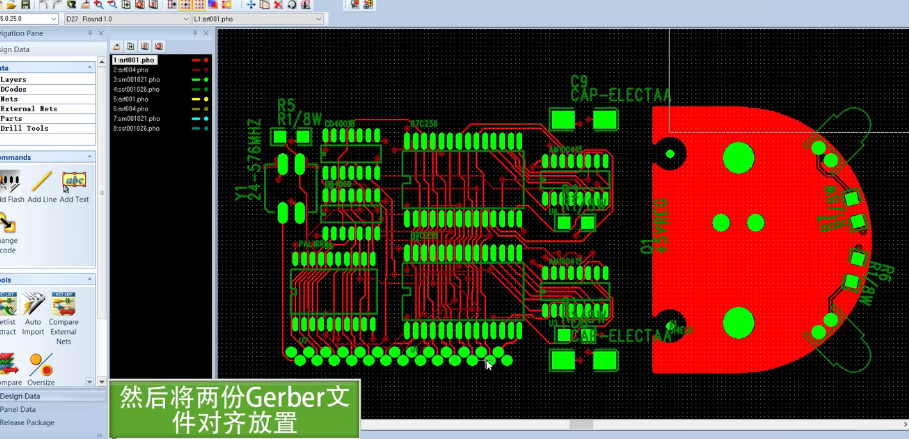The height and width of the screenshot is (439, 909).
Task: Click red line swatch of layer 1:art001.pho
Action: 196,60
